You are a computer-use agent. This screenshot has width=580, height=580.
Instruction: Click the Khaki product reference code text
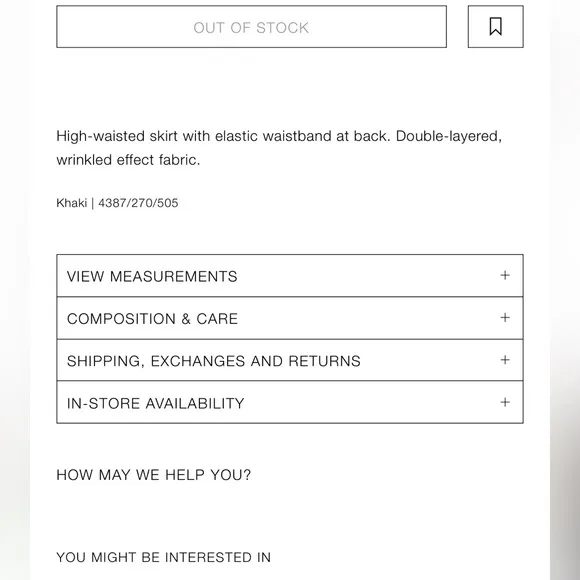click(117, 203)
